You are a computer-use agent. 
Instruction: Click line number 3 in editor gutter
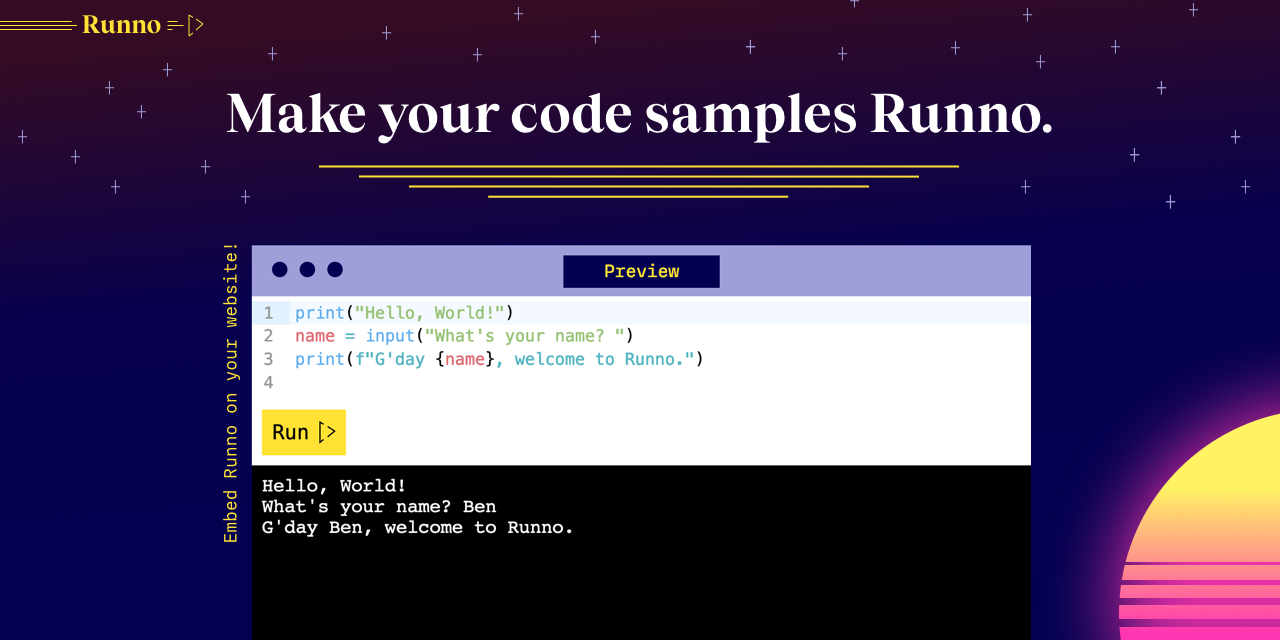[x=268, y=359]
